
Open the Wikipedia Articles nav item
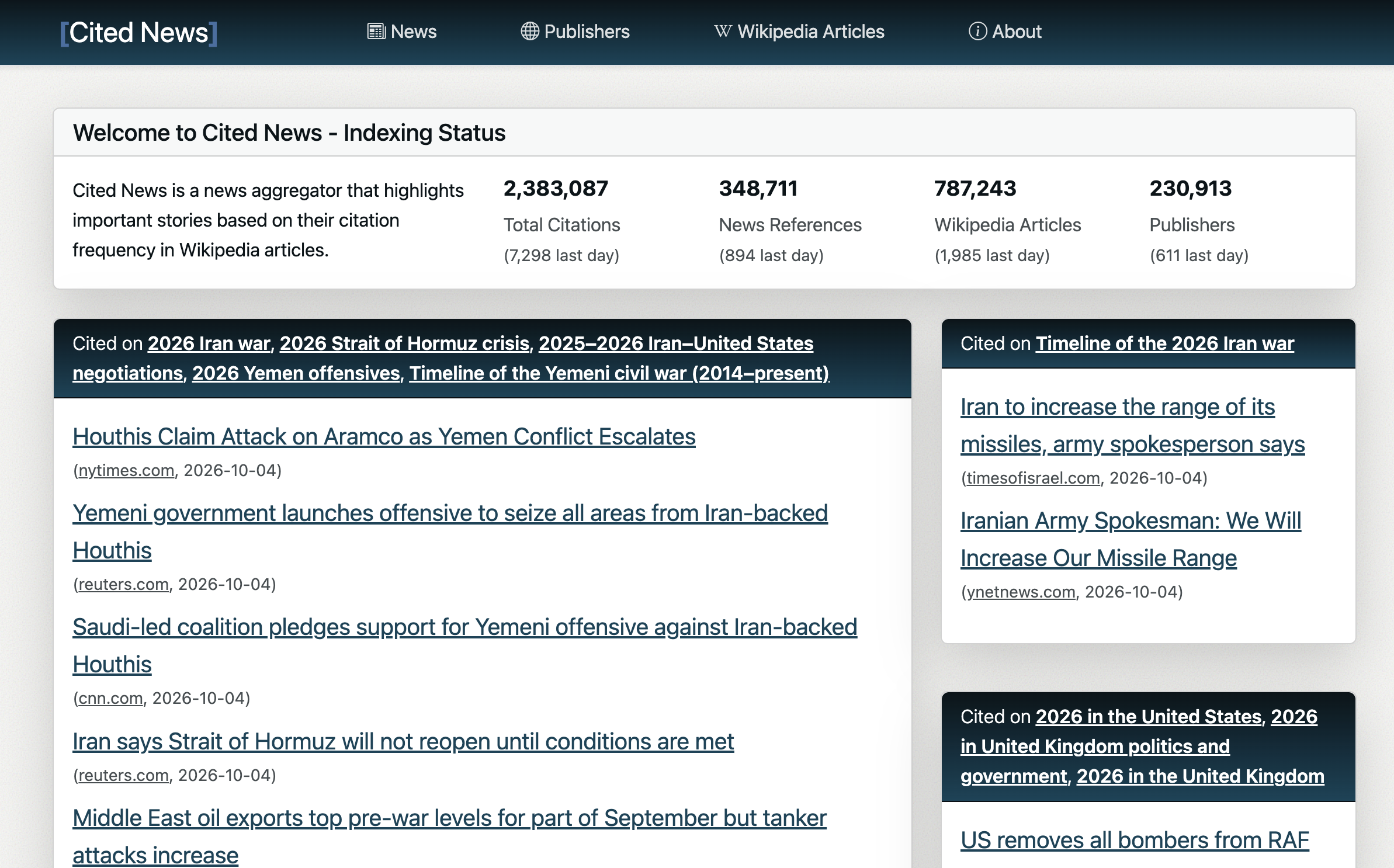(799, 32)
